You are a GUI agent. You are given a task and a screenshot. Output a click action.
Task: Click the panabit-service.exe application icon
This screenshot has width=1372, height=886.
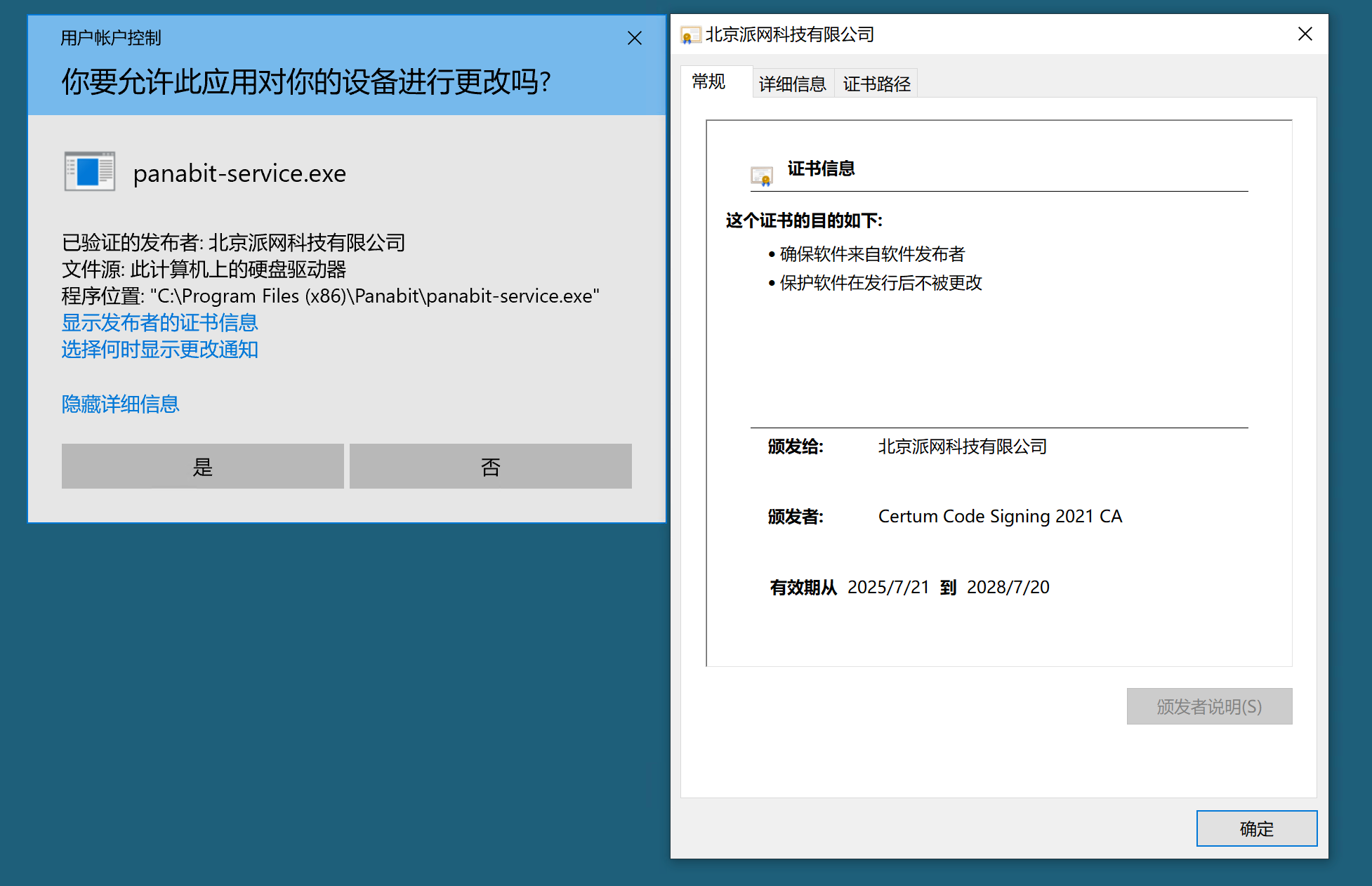[x=89, y=171]
